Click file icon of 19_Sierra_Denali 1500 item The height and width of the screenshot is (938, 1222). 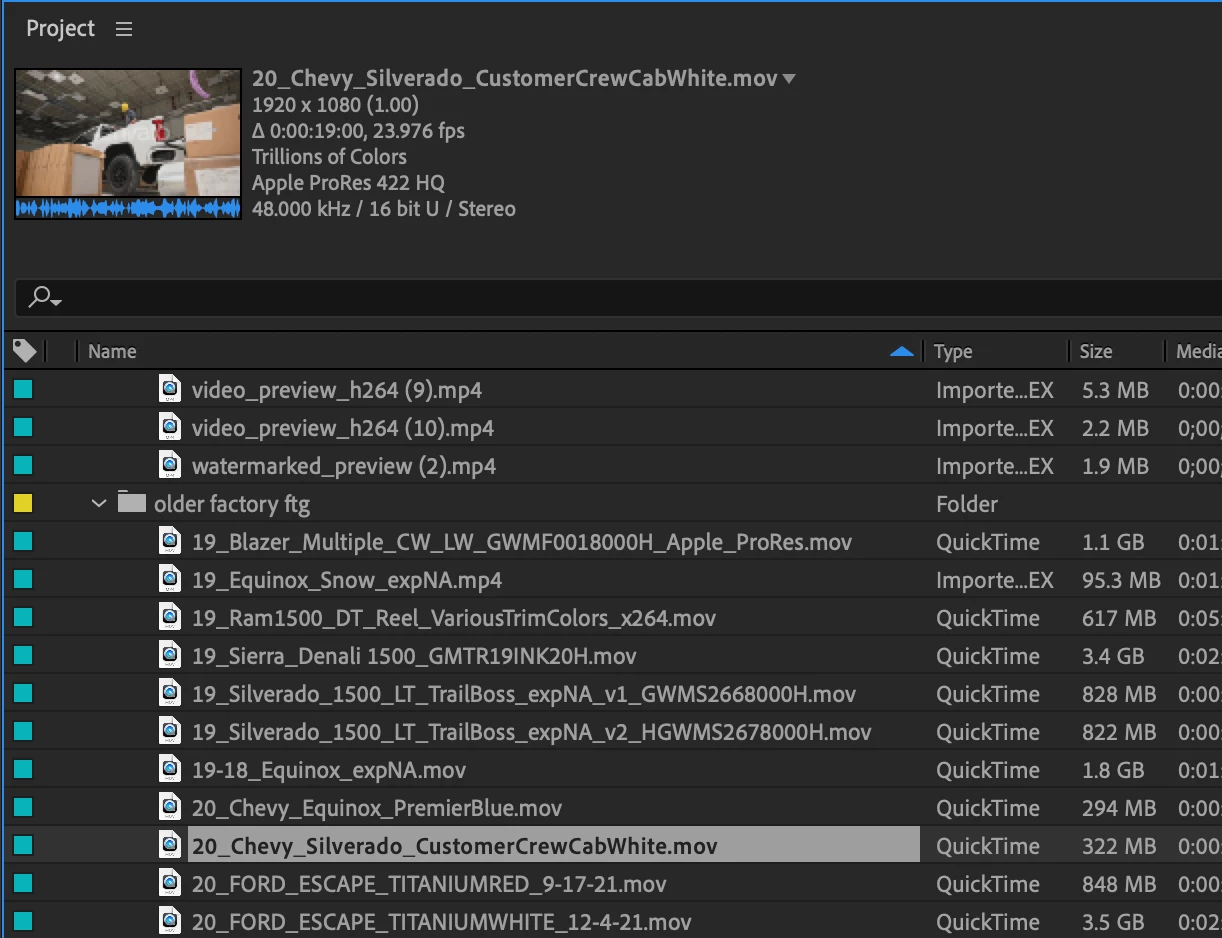(x=171, y=655)
